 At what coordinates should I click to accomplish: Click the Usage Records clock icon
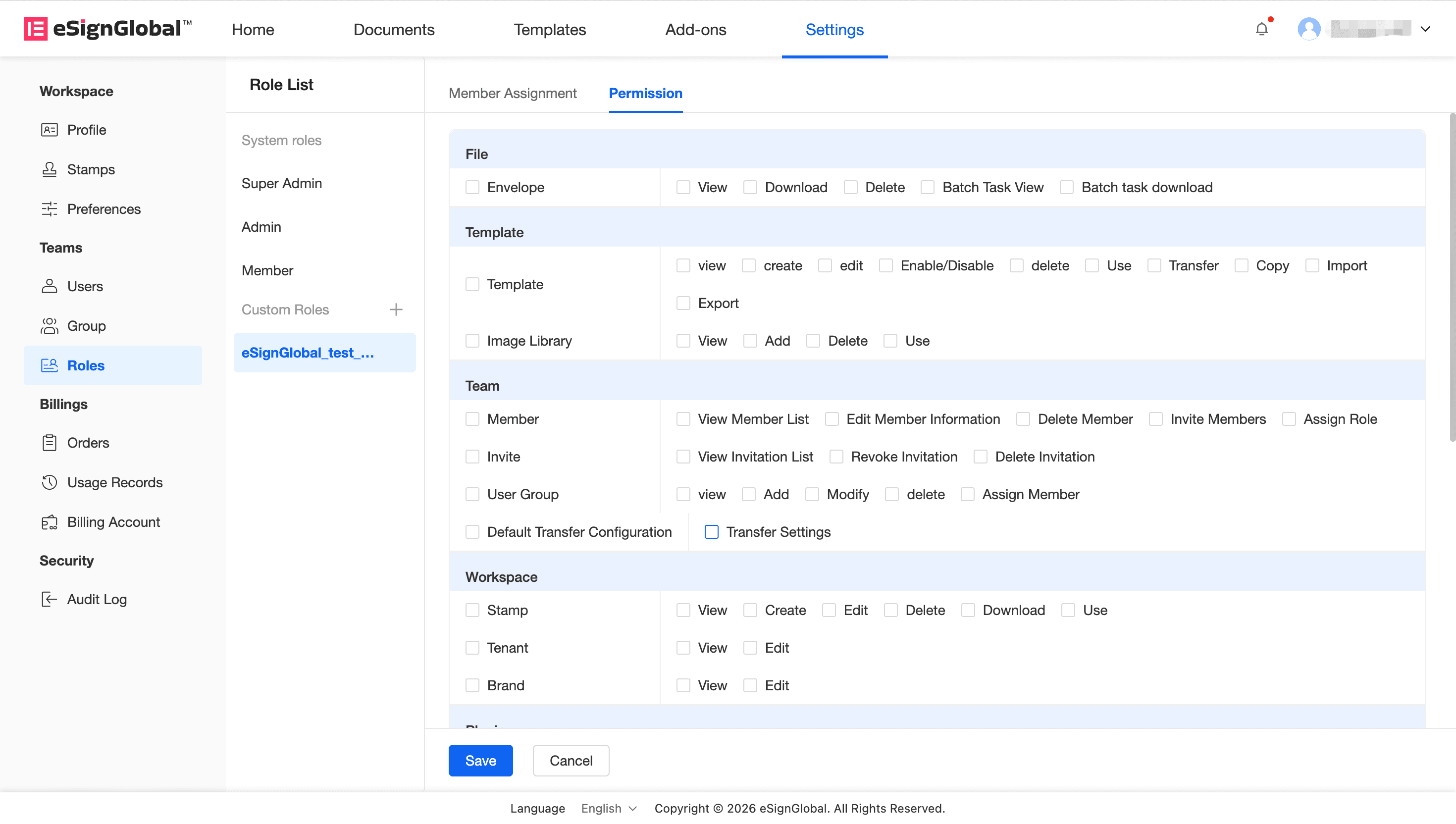pyautogui.click(x=49, y=482)
